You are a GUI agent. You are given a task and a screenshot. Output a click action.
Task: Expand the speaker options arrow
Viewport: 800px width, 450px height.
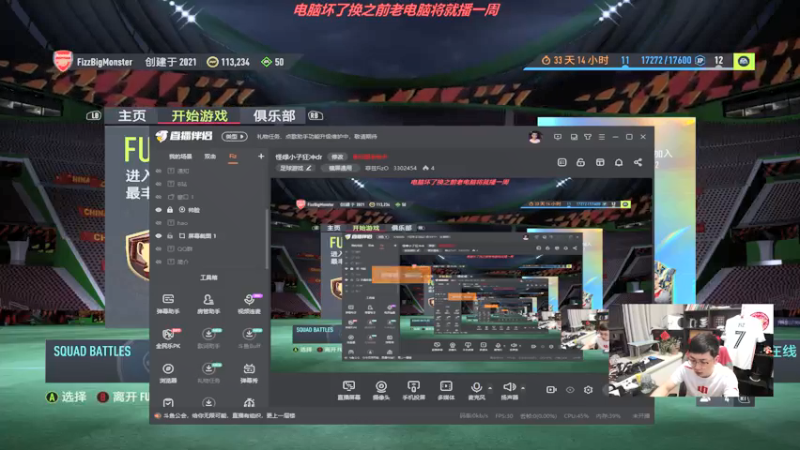click(x=523, y=388)
